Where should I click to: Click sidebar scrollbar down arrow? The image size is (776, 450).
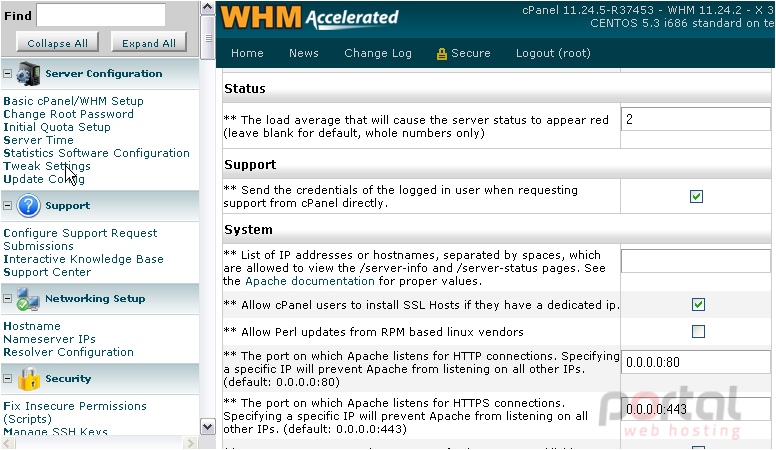[208, 426]
